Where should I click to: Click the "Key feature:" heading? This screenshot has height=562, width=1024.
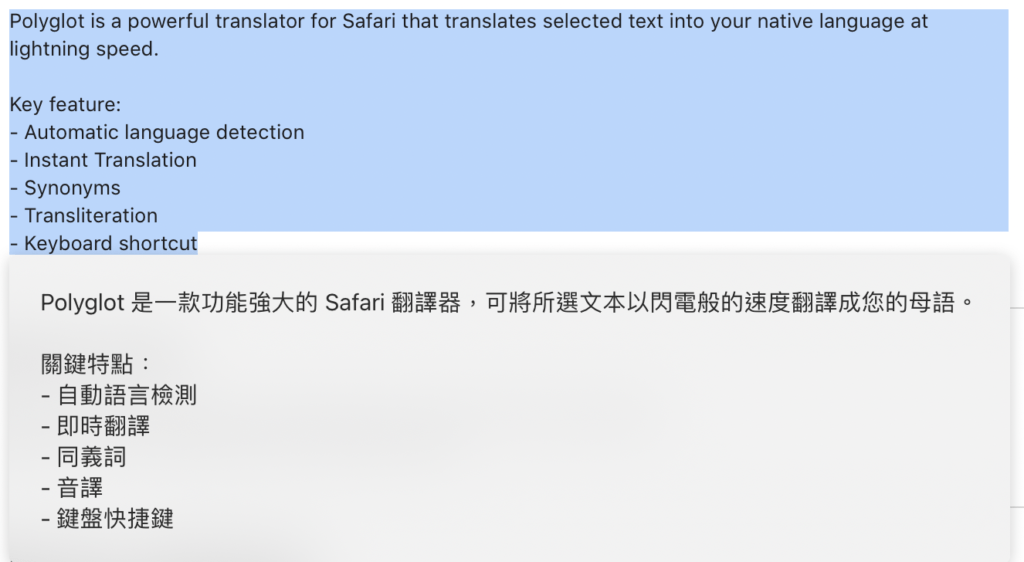coord(65,104)
